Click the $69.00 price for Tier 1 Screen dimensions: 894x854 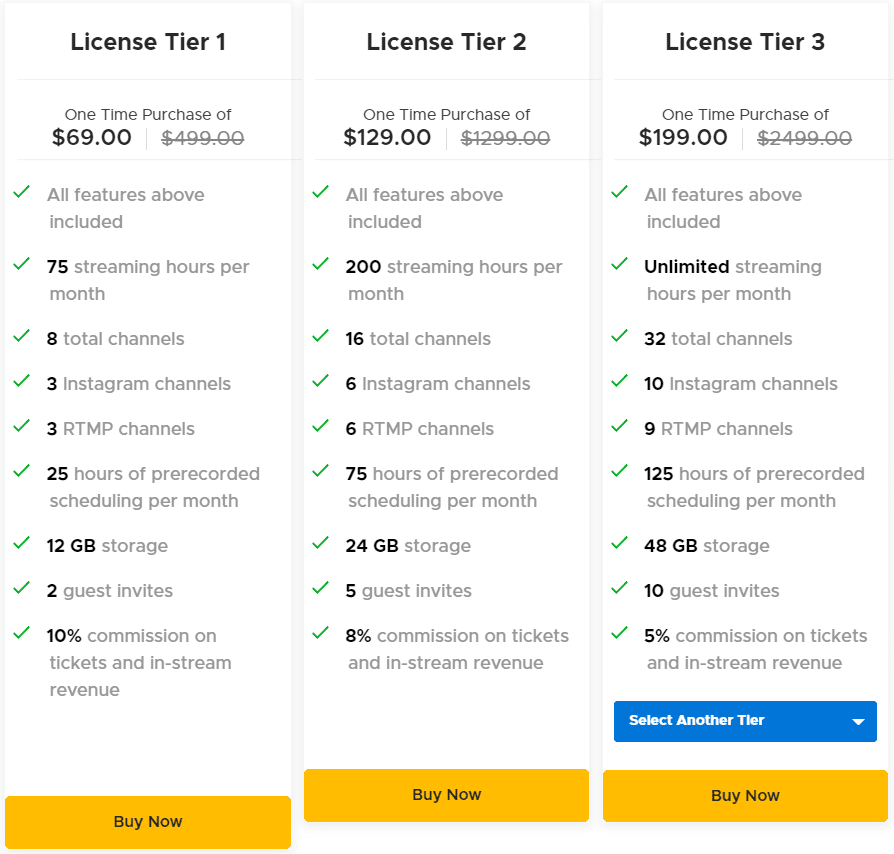tap(91, 138)
